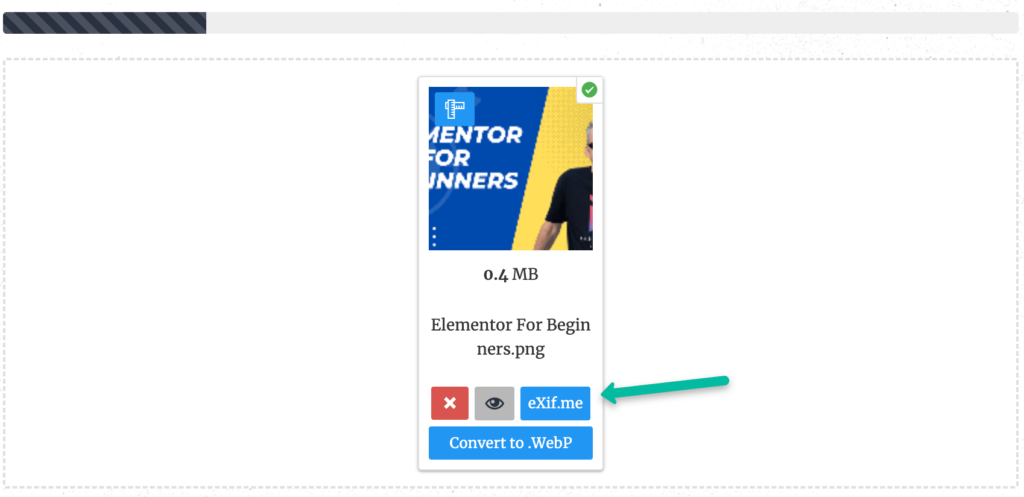Open the eXif.me metadata button

[555, 403]
